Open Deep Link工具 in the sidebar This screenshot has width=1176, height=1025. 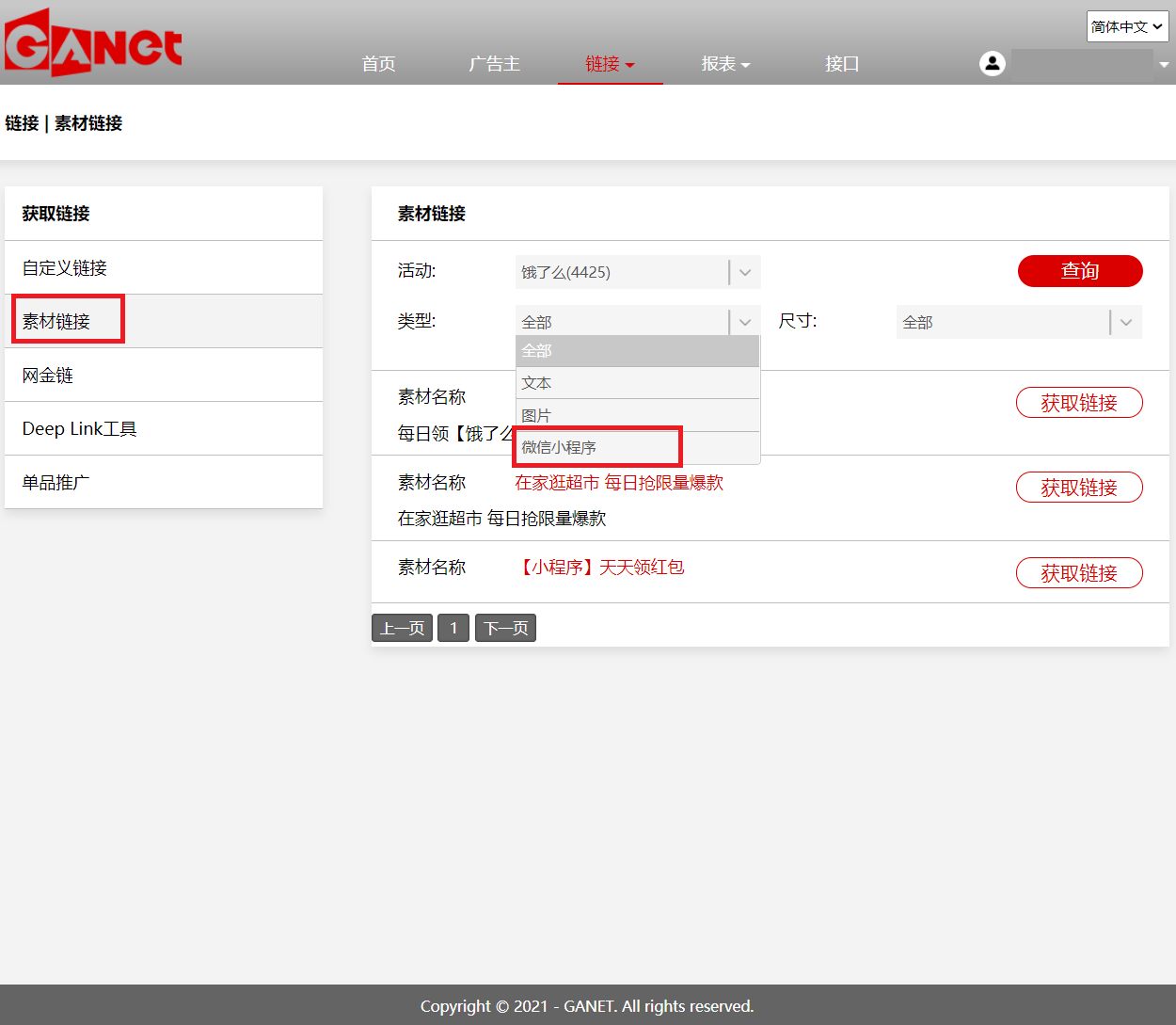(164, 428)
